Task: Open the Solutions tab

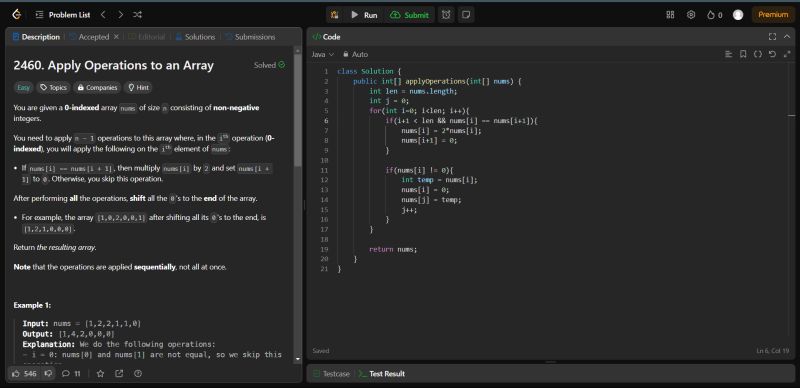Action: [195, 37]
